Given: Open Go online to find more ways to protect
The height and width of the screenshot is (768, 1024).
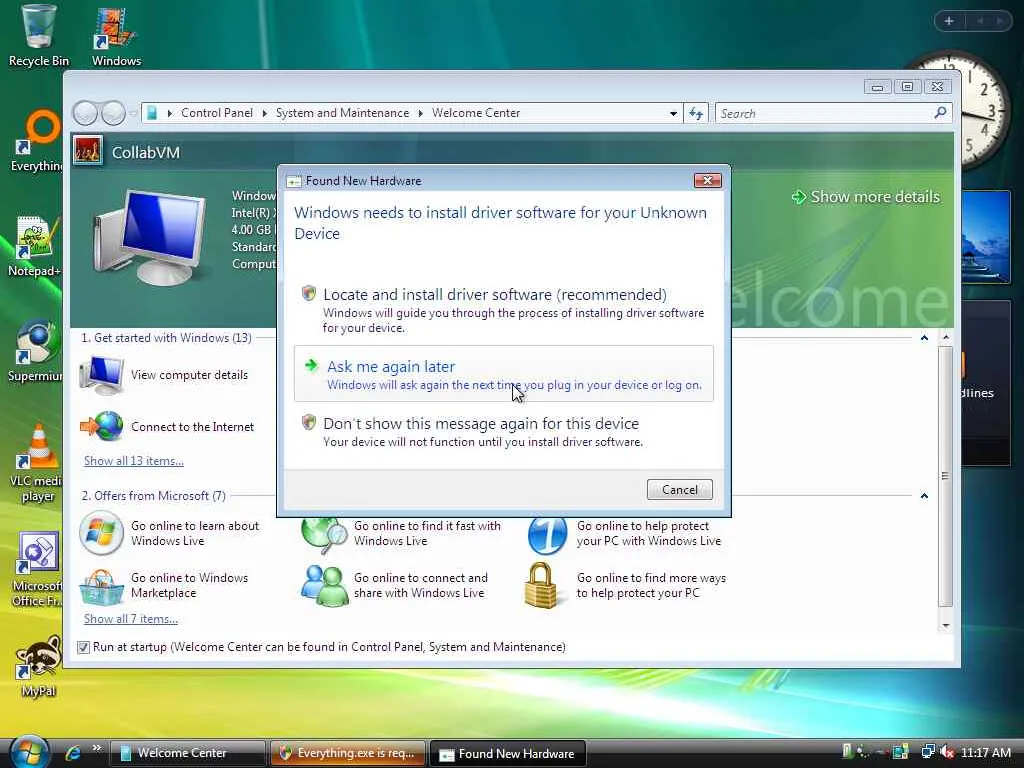Looking at the screenshot, I should [x=627, y=585].
